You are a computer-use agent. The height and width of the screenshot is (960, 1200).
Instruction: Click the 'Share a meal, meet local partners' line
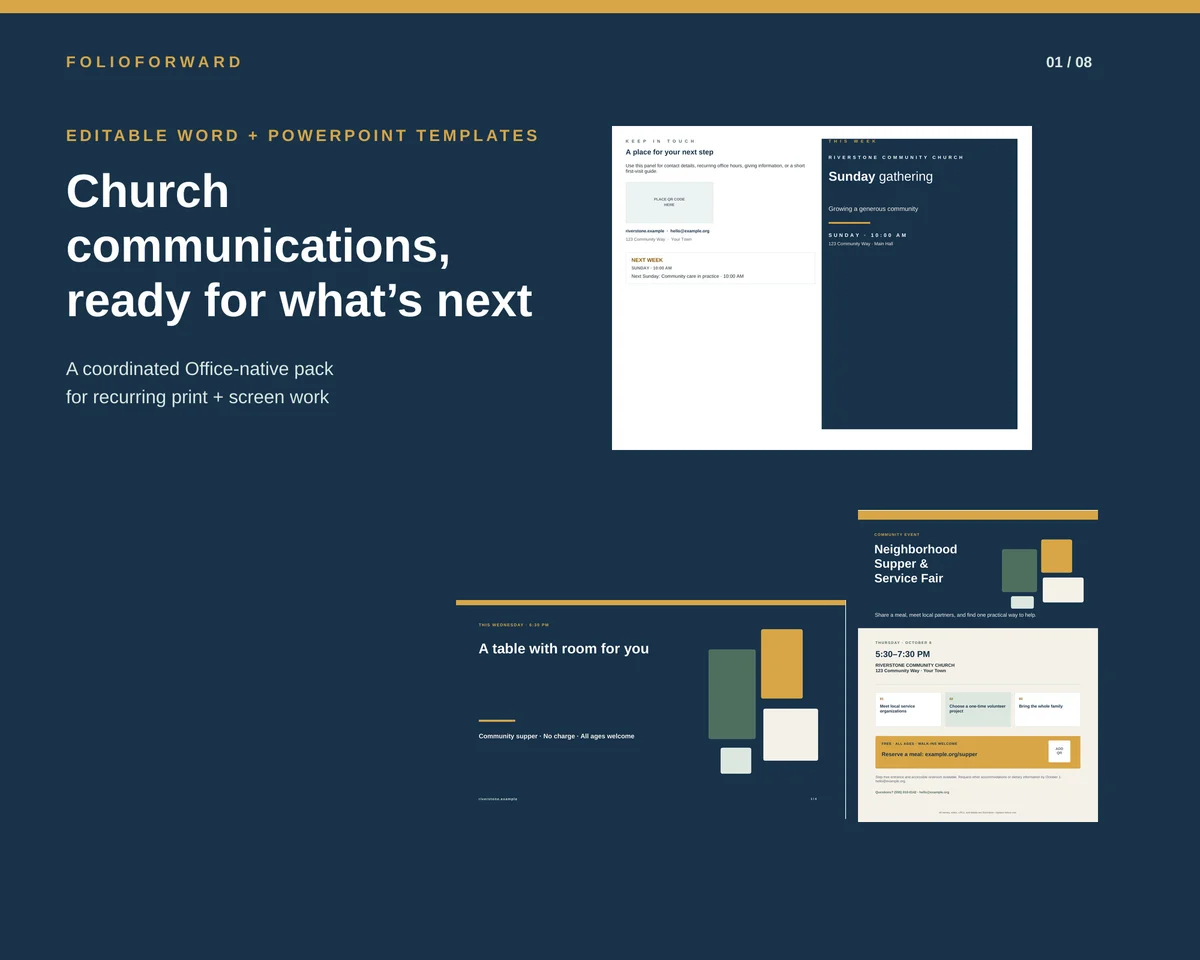pyautogui.click(x=955, y=615)
